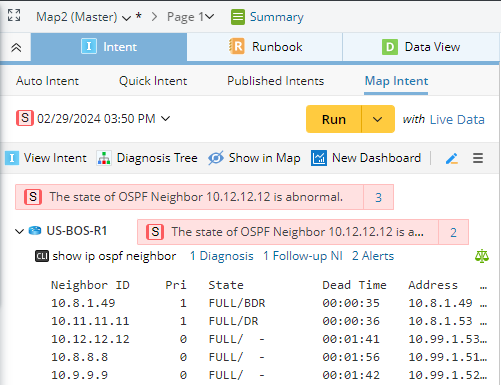This screenshot has width=501, height=385.
Task: Click the US-BOS-R1 router icon
Action: (35, 230)
